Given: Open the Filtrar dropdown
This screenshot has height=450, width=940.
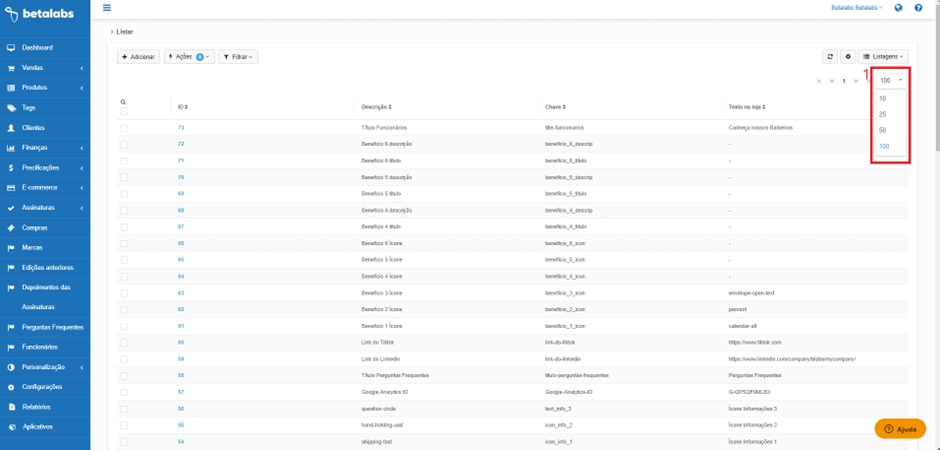Looking at the screenshot, I should [x=238, y=56].
